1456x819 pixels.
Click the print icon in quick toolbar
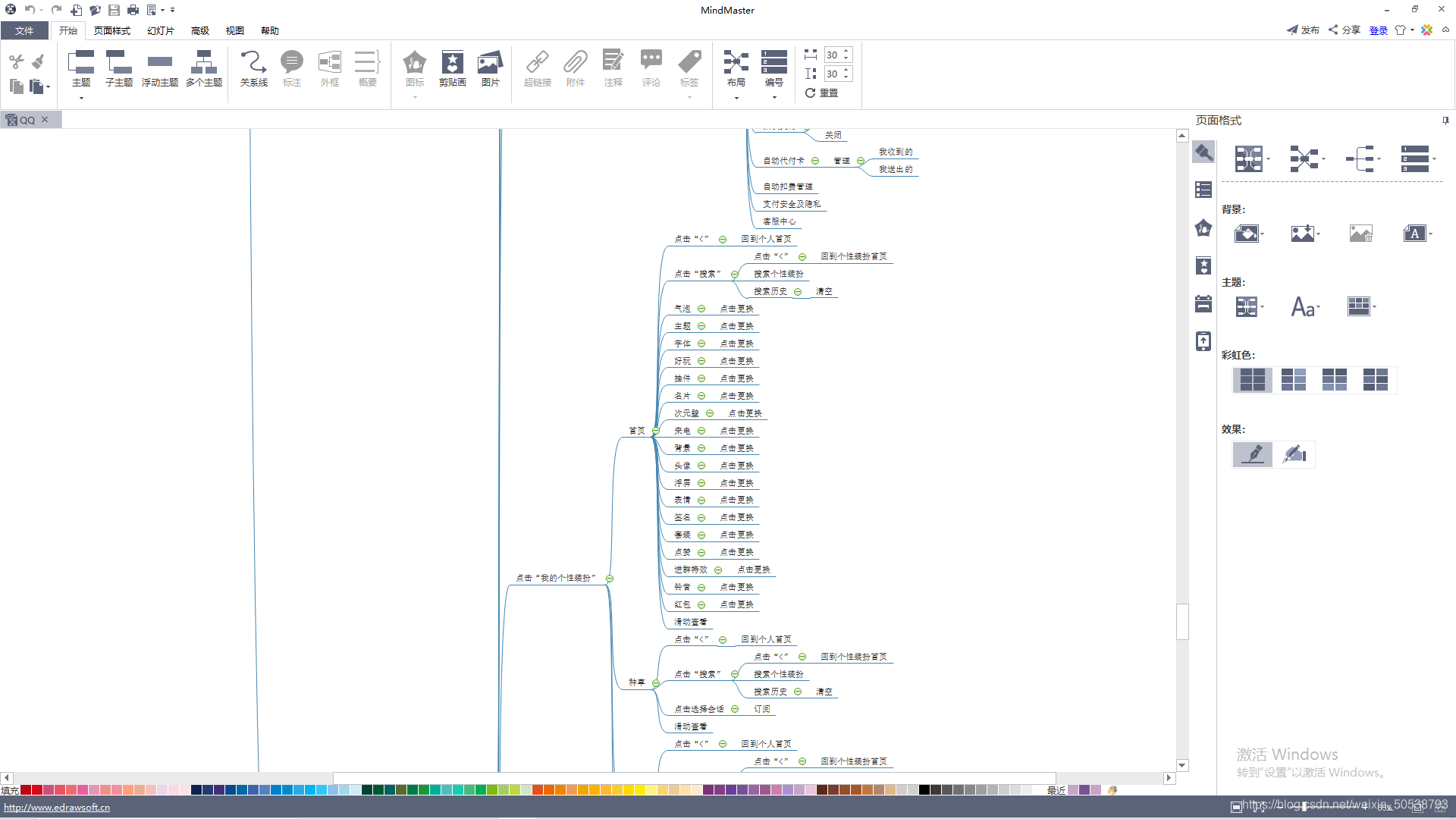133,10
